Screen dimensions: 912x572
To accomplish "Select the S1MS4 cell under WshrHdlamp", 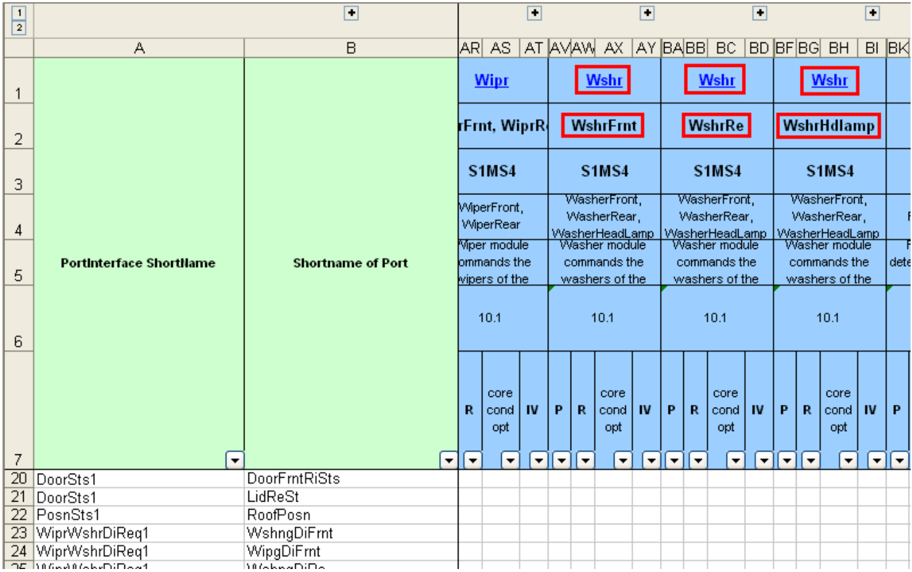I will click(830, 171).
